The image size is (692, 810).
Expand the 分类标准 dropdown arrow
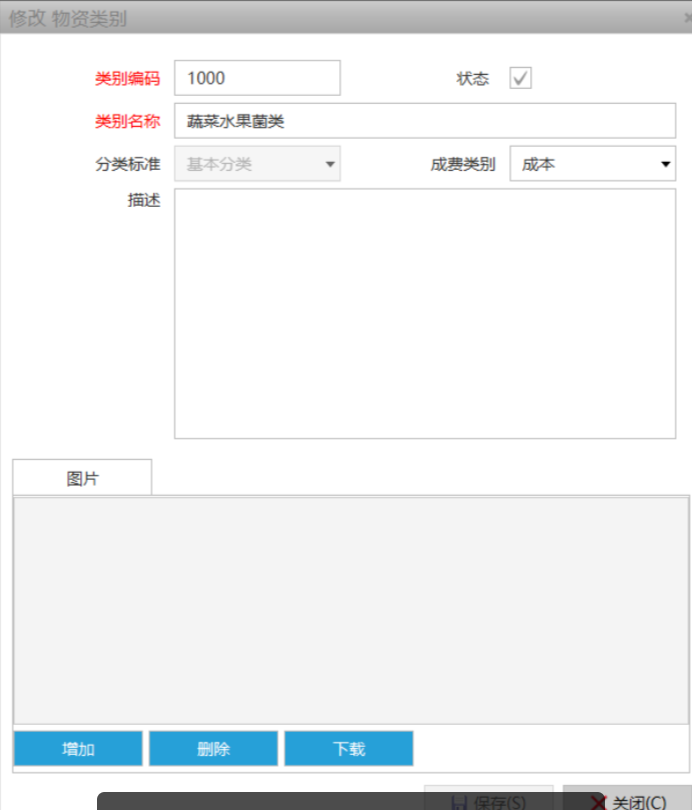click(329, 165)
